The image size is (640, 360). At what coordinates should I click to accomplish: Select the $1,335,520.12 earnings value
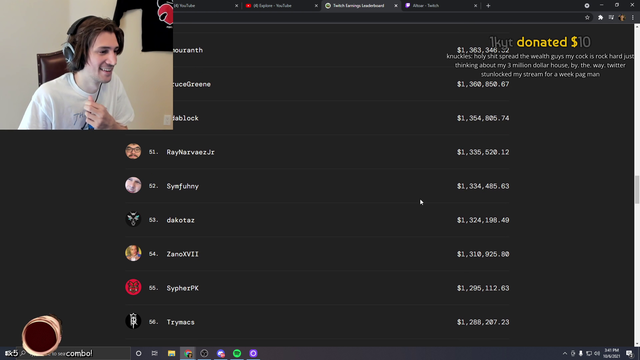click(x=483, y=152)
